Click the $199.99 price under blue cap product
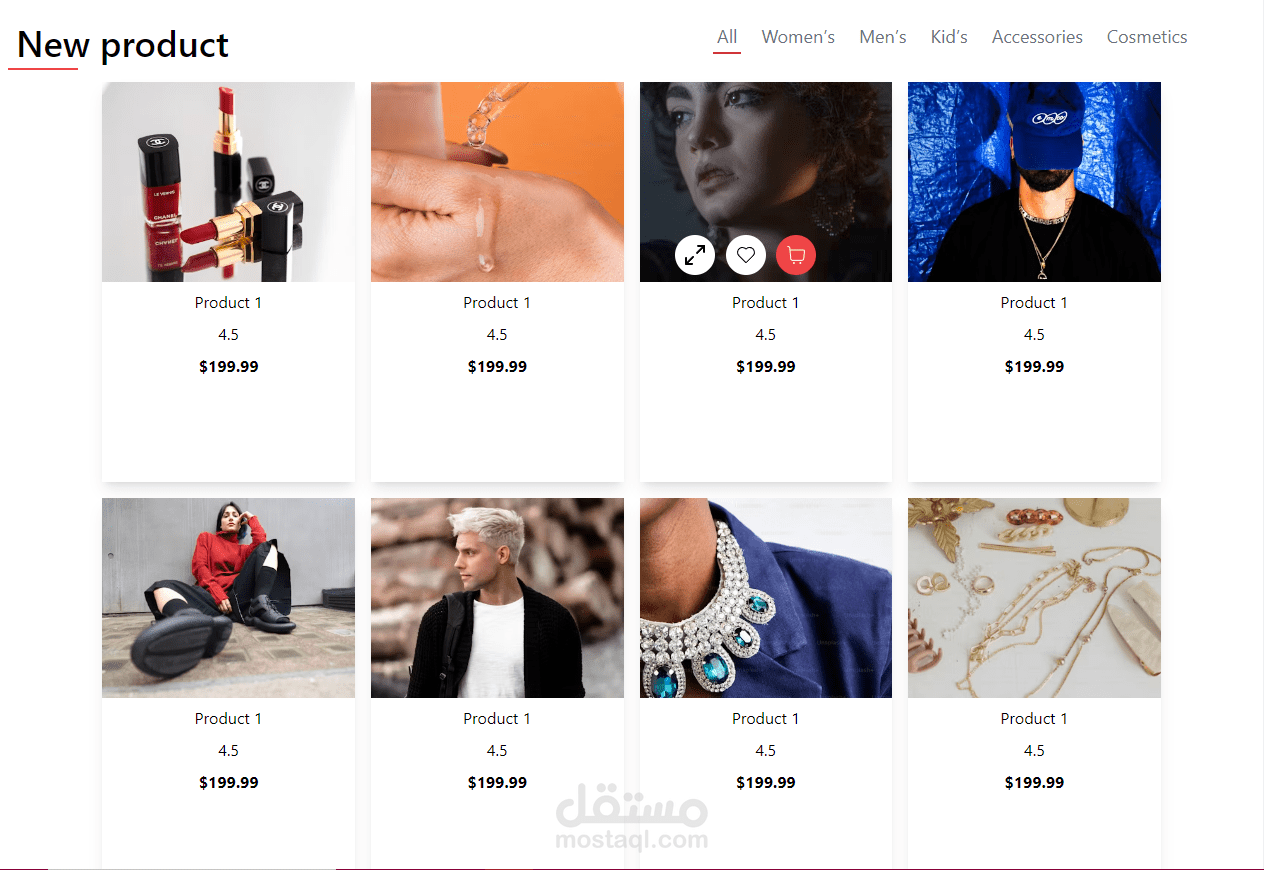Viewport: 1264px width, 870px height. [1034, 367]
